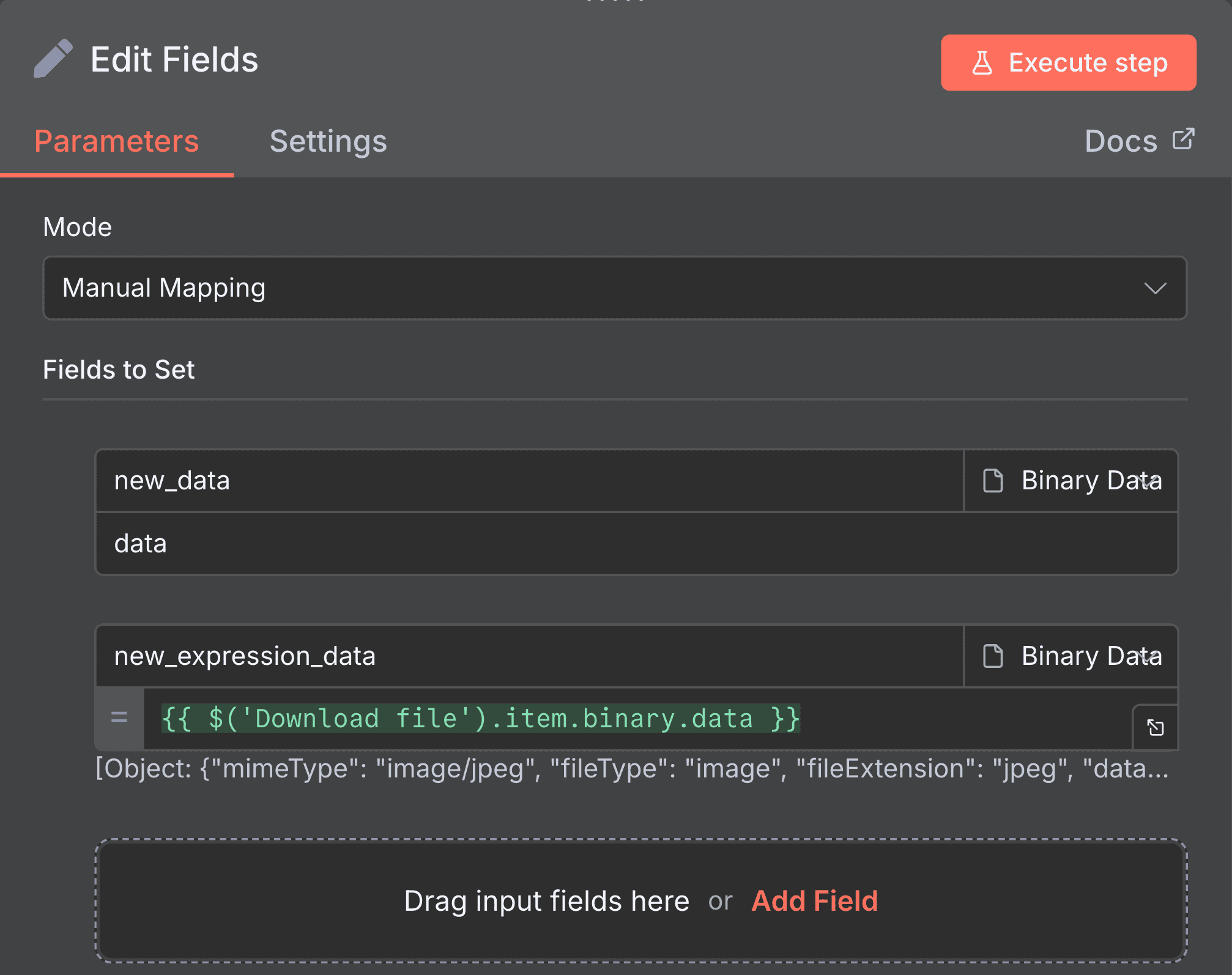Switch to the Settings tab
The width and height of the screenshot is (1232, 975).
pos(328,141)
